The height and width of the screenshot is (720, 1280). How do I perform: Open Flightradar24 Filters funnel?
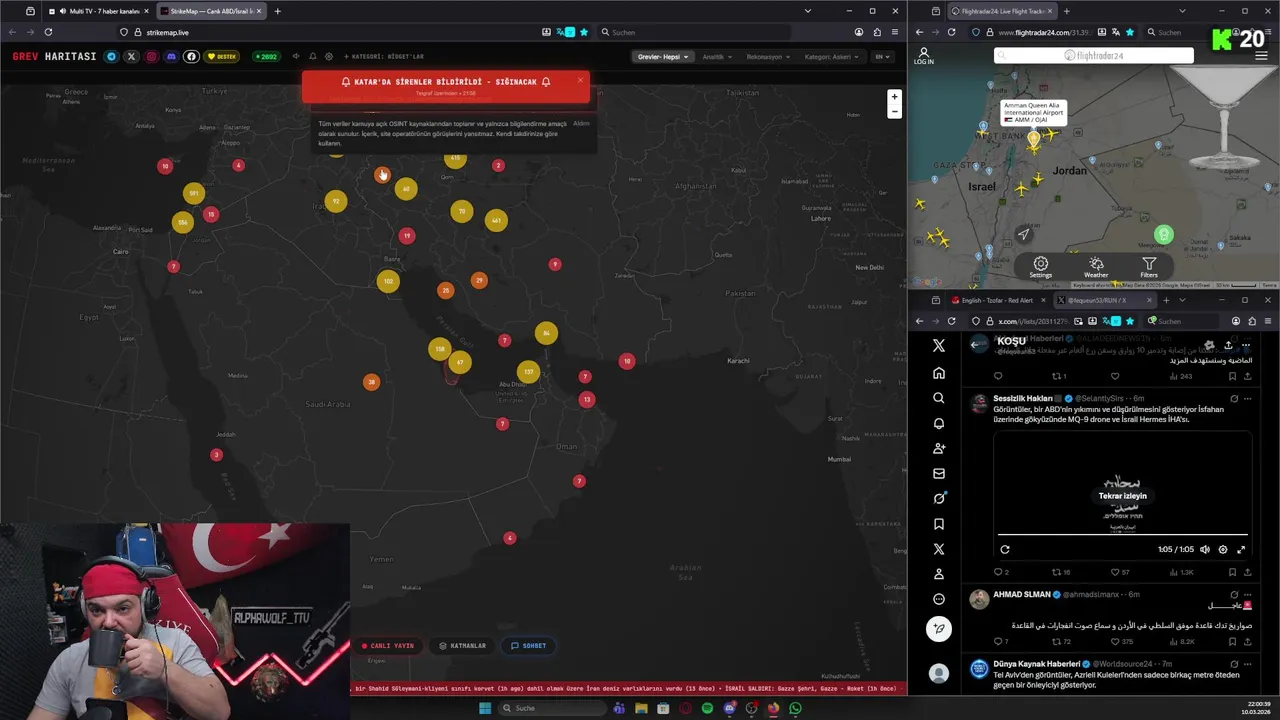point(1149,267)
